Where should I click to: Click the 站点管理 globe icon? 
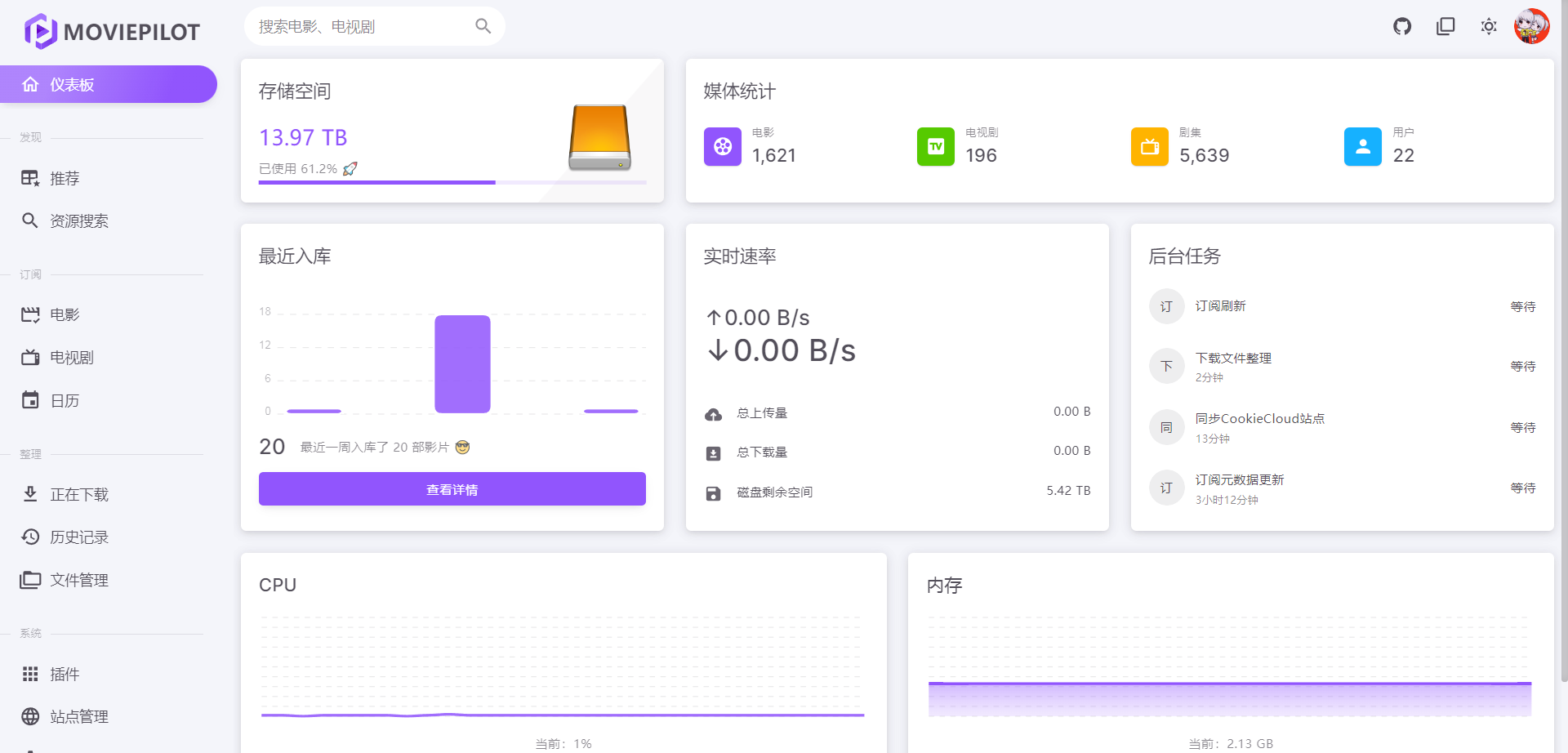pyautogui.click(x=30, y=716)
